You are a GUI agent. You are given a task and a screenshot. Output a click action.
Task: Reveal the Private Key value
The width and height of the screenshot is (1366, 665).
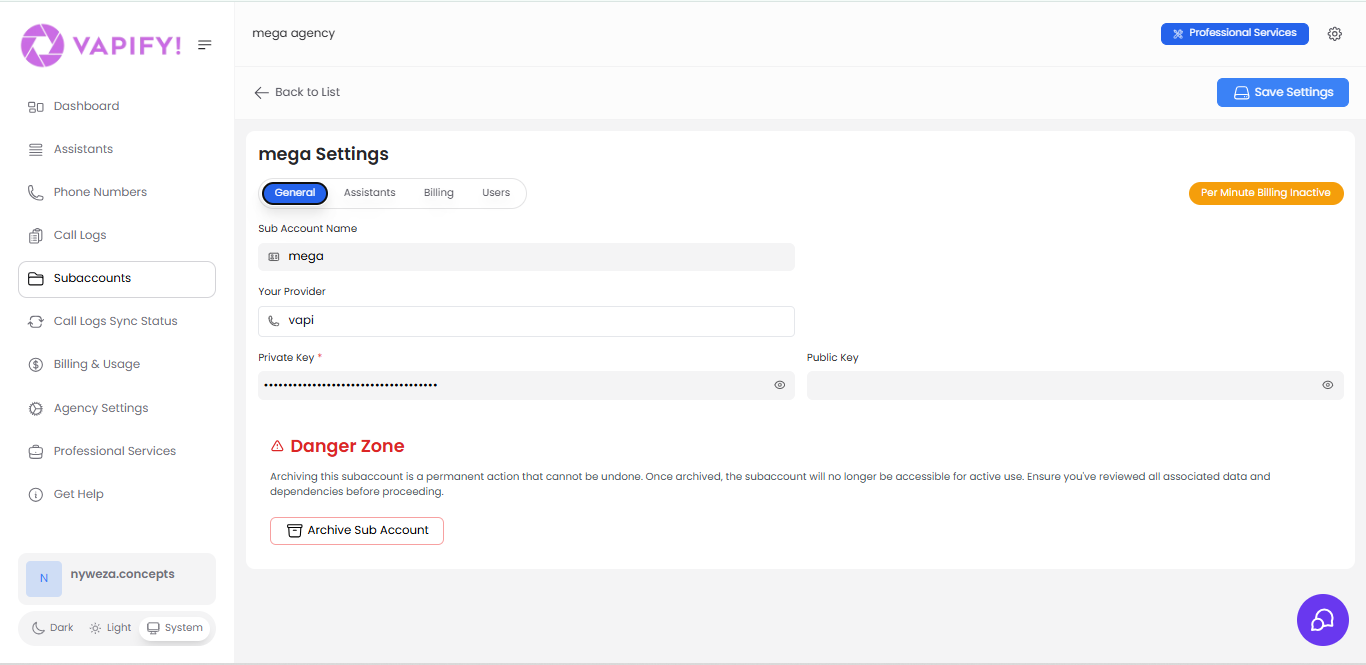pos(779,384)
